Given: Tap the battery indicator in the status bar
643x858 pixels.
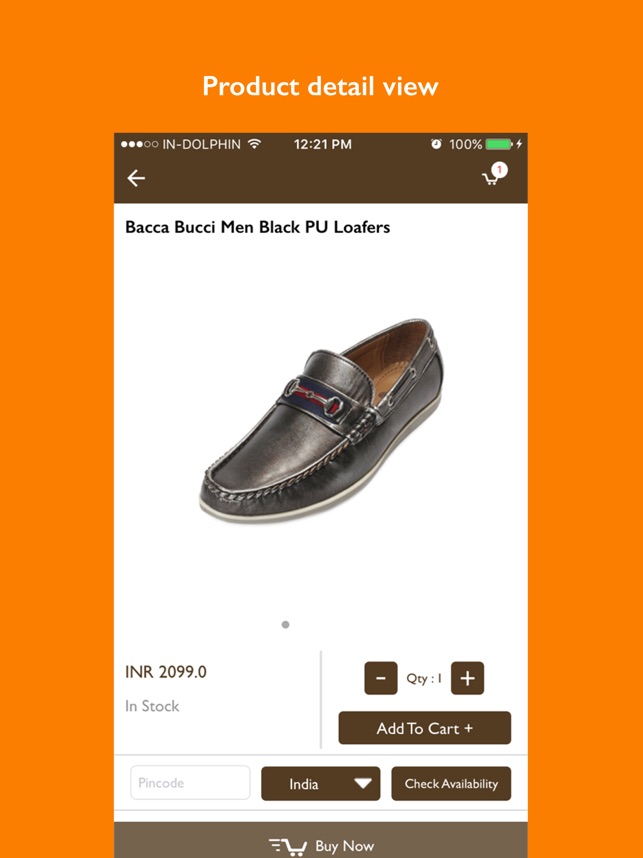Looking at the screenshot, I should pos(498,144).
